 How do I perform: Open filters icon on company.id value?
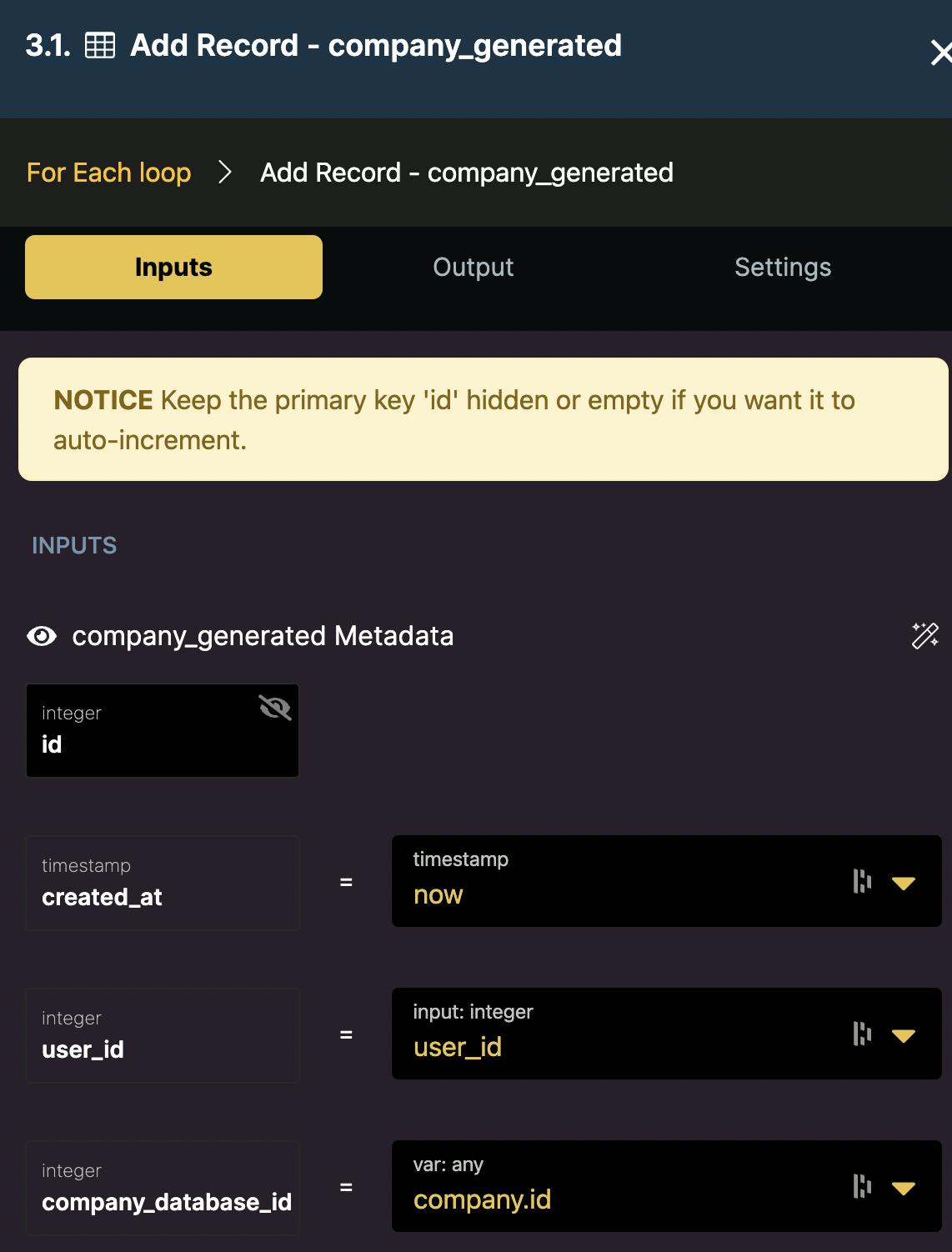coord(862,1186)
